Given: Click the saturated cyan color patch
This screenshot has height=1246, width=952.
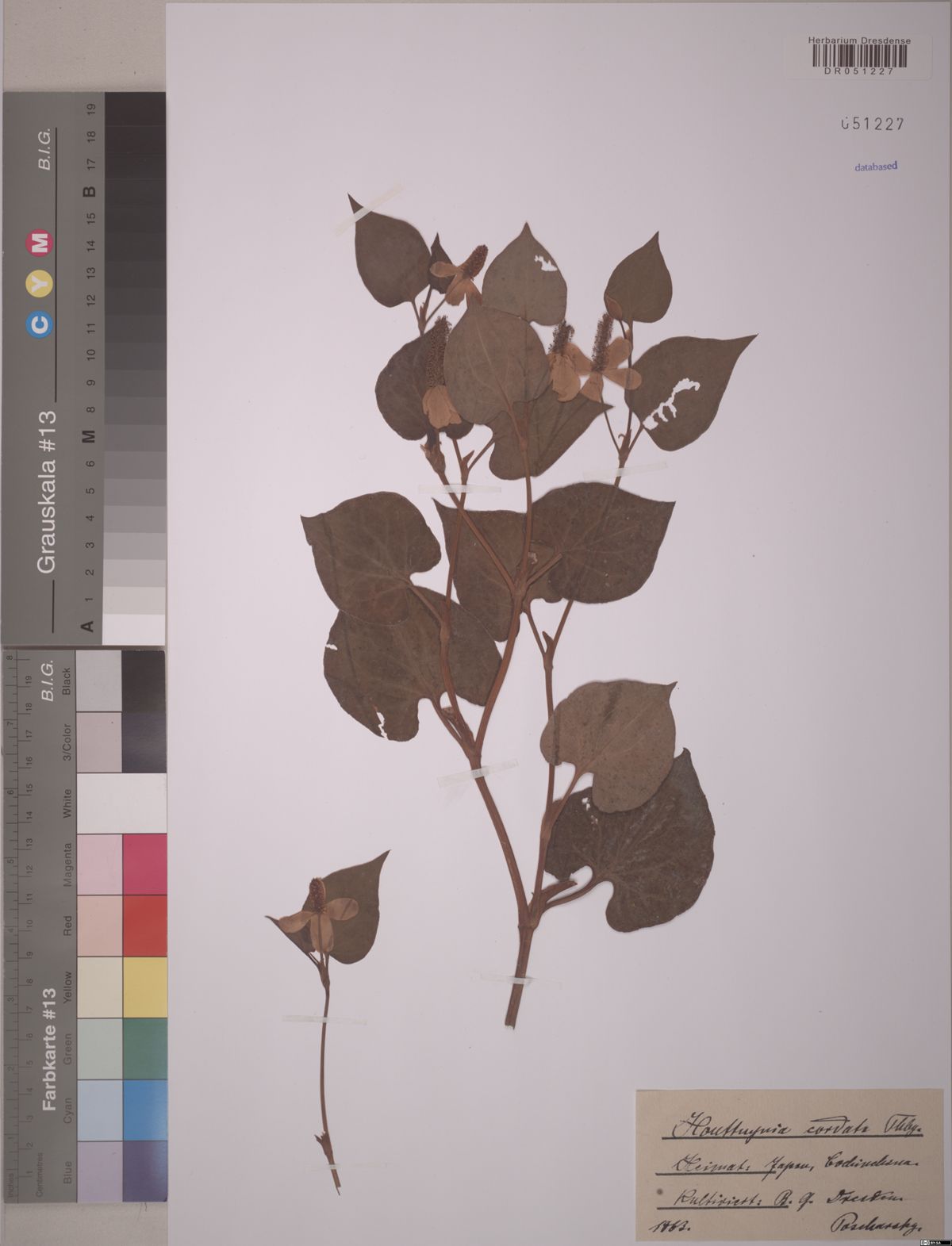Looking at the screenshot, I should point(144,1110).
